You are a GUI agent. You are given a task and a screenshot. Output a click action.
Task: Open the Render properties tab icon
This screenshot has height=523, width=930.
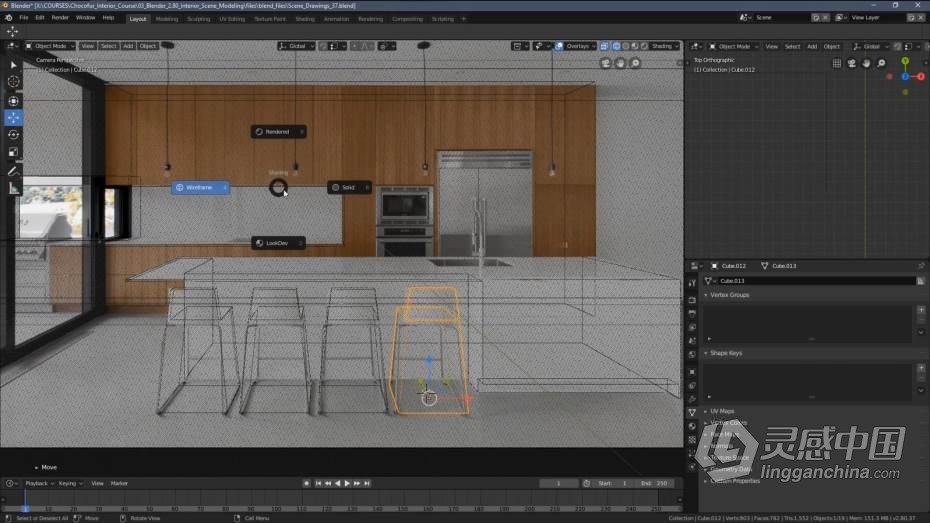click(692, 300)
